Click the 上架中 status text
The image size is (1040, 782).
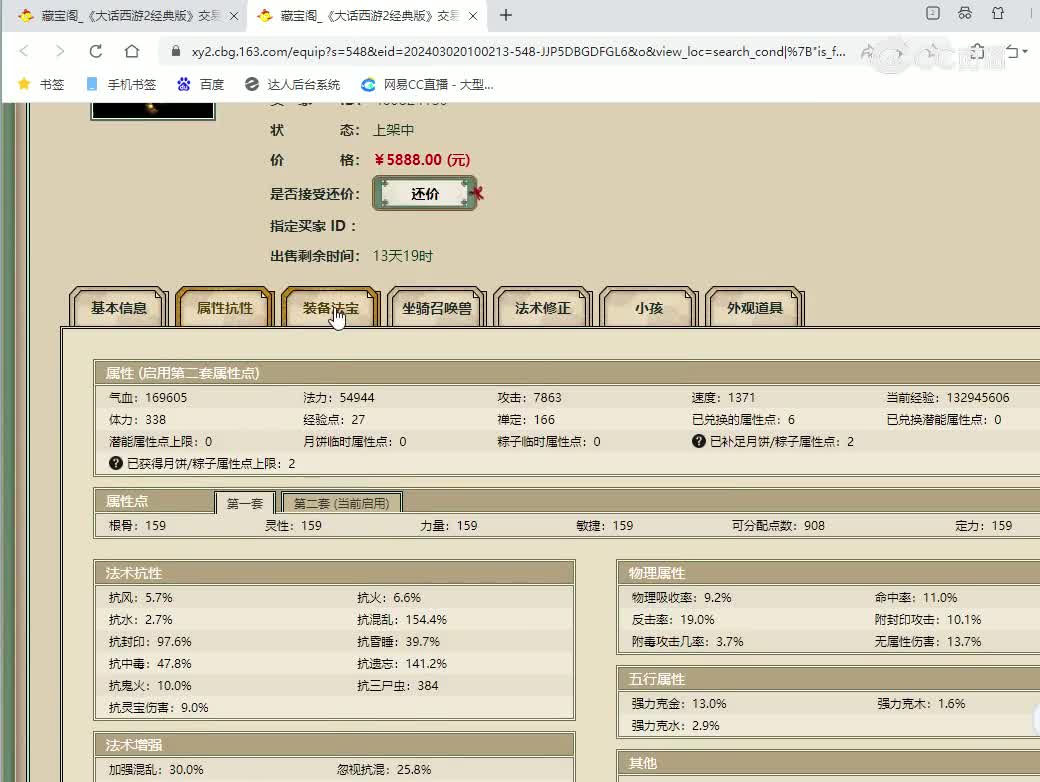(x=393, y=130)
